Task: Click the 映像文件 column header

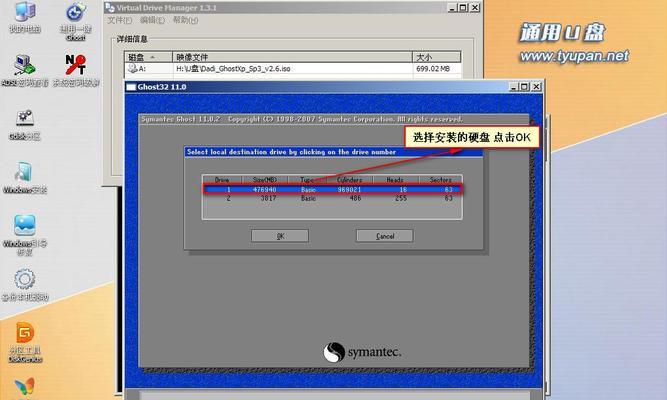Action: 292,57
